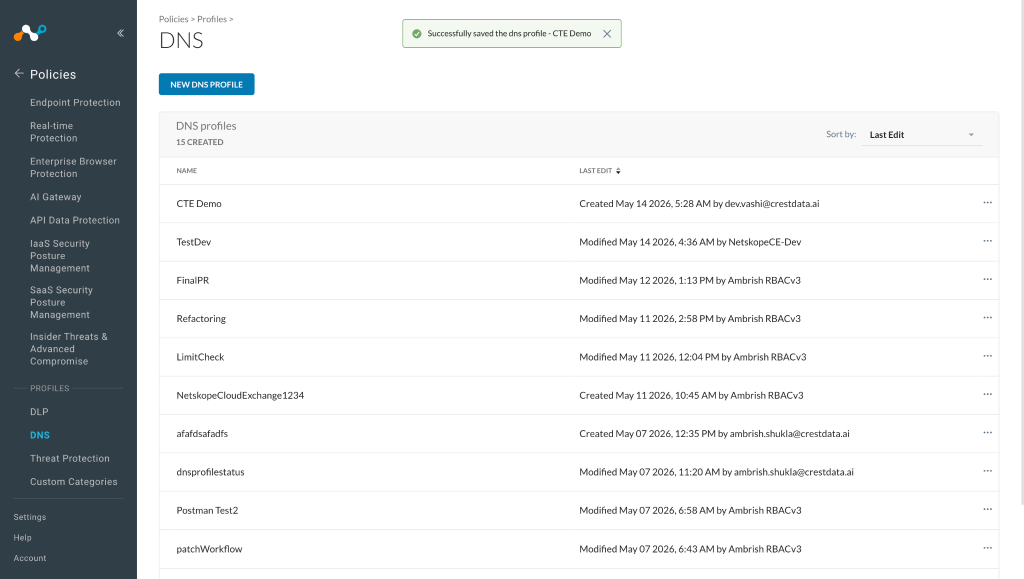Open the LimitCheck profile
The width and height of the screenshot is (1024, 579).
(x=200, y=357)
